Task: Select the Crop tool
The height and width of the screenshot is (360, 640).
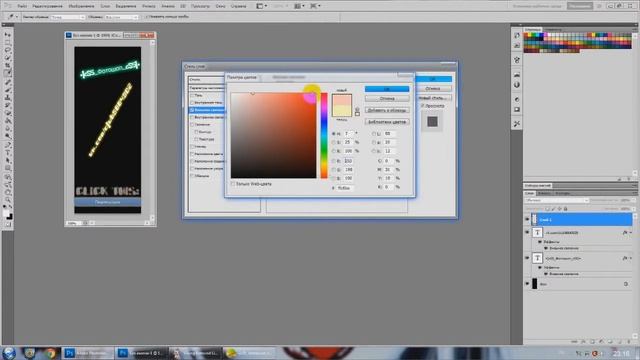Action: [x=7, y=65]
